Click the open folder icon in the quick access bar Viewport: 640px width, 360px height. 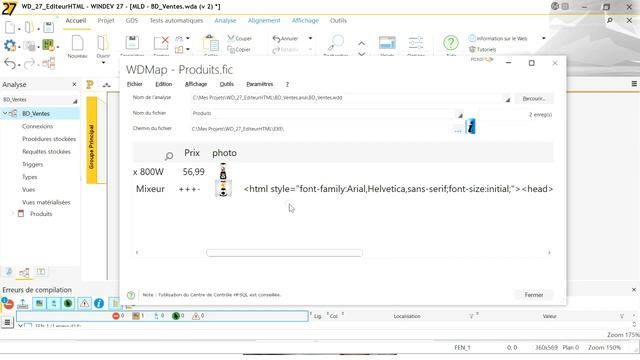(29, 28)
